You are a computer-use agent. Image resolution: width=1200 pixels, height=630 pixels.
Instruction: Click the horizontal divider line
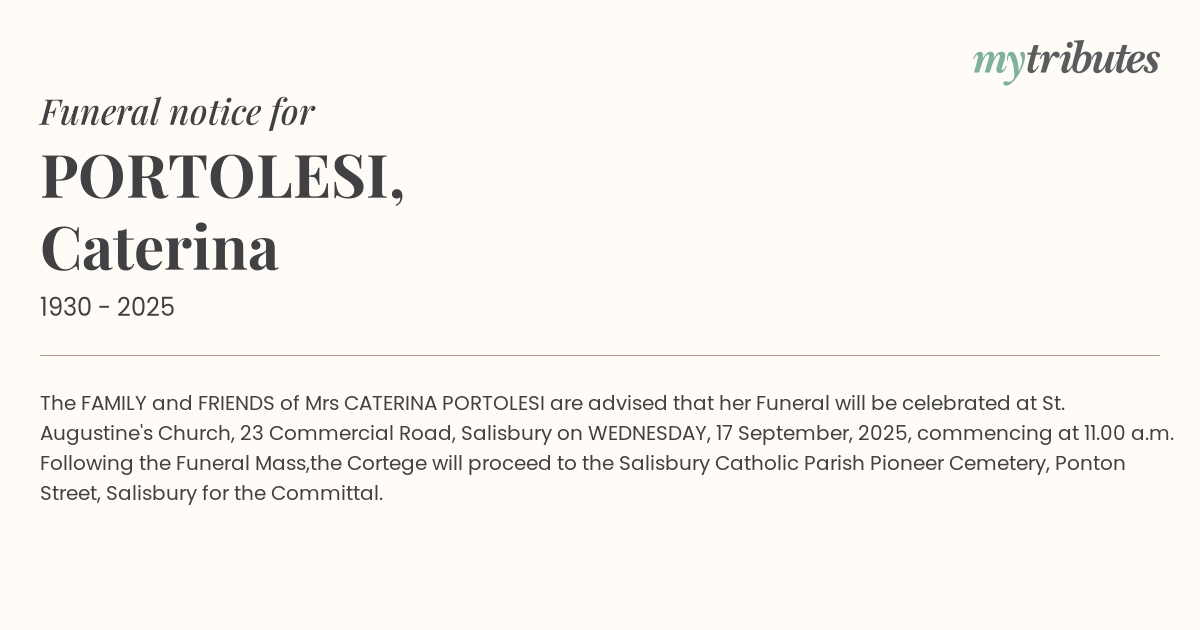[600, 355]
